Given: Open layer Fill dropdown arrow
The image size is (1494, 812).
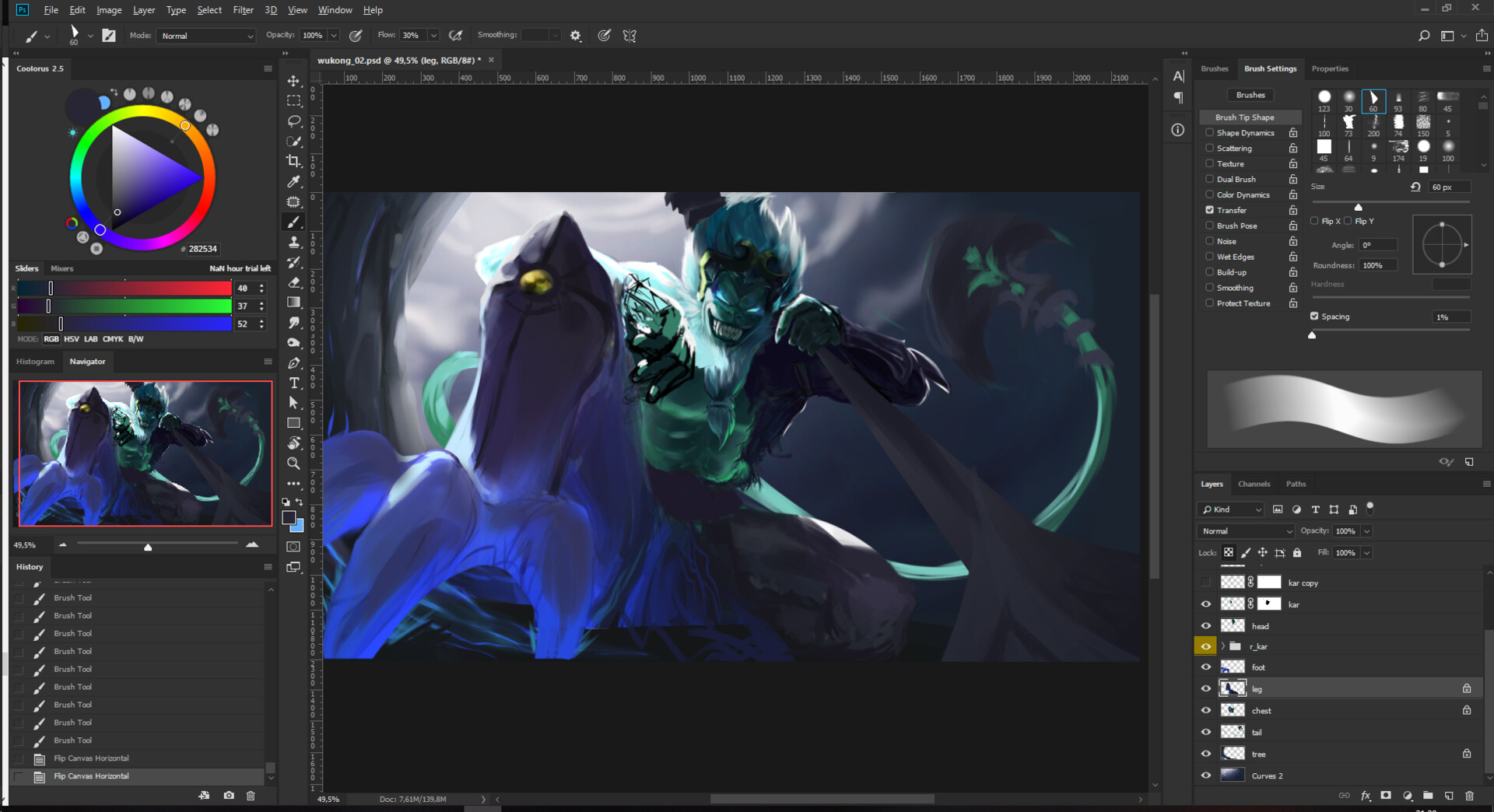Looking at the screenshot, I should pyautogui.click(x=1367, y=553).
